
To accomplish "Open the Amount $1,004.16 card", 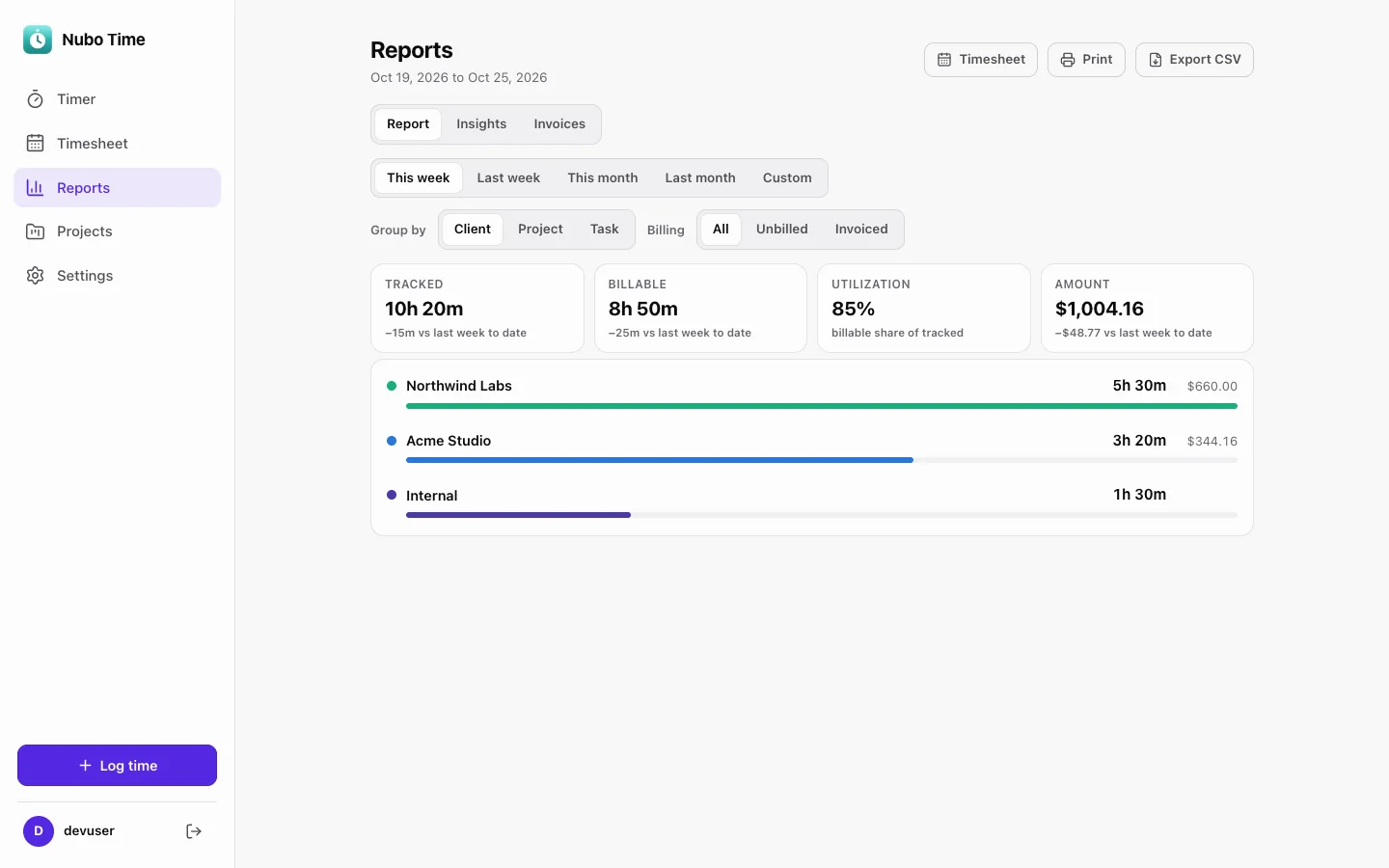I will pos(1147,309).
